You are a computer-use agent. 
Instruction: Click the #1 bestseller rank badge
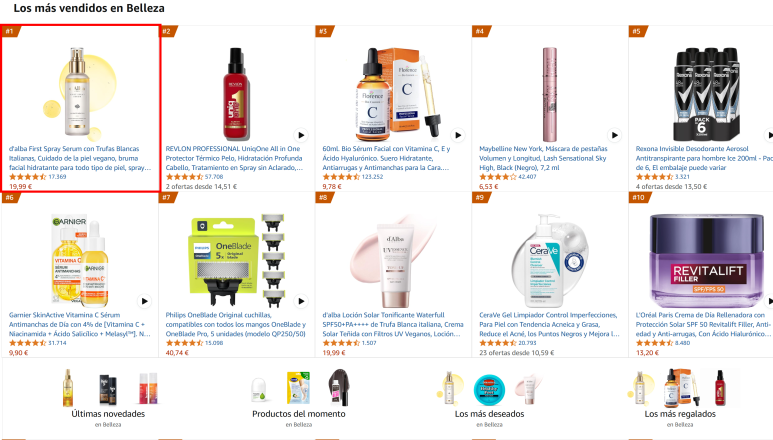[x=11, y=31]
